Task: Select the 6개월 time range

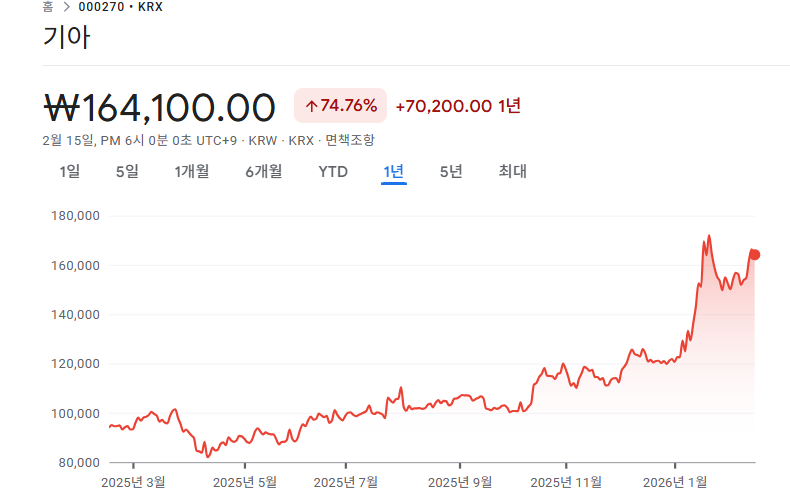Action: point(264,171)
